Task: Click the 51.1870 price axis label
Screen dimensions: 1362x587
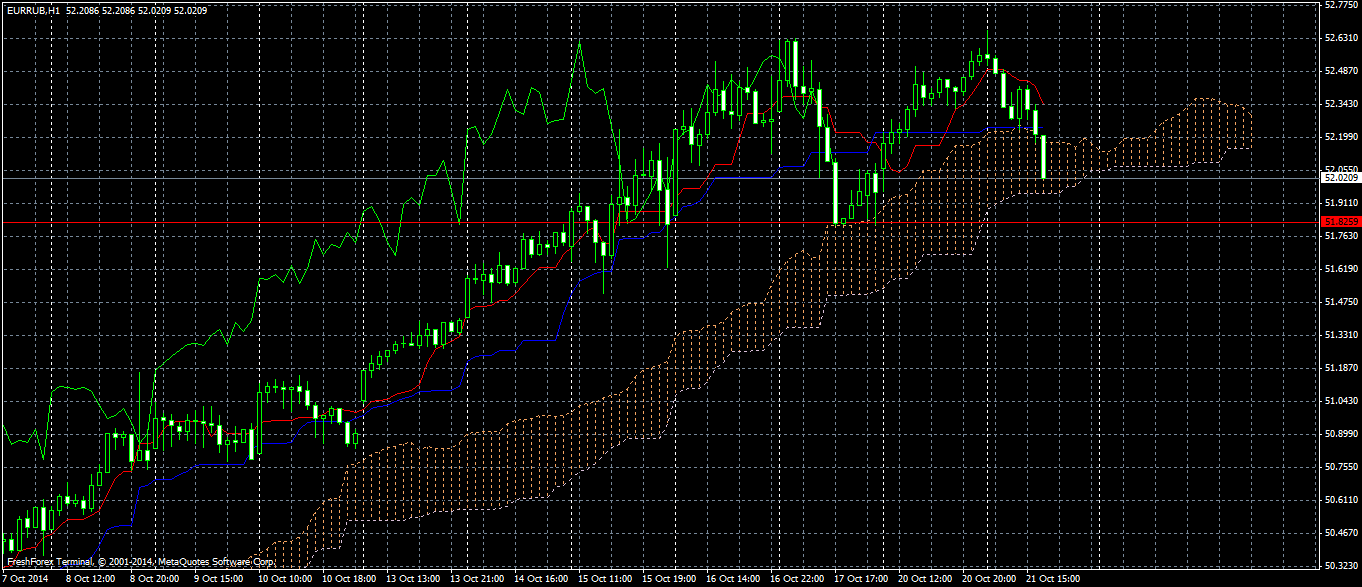Action: [x=1340, y=368]
